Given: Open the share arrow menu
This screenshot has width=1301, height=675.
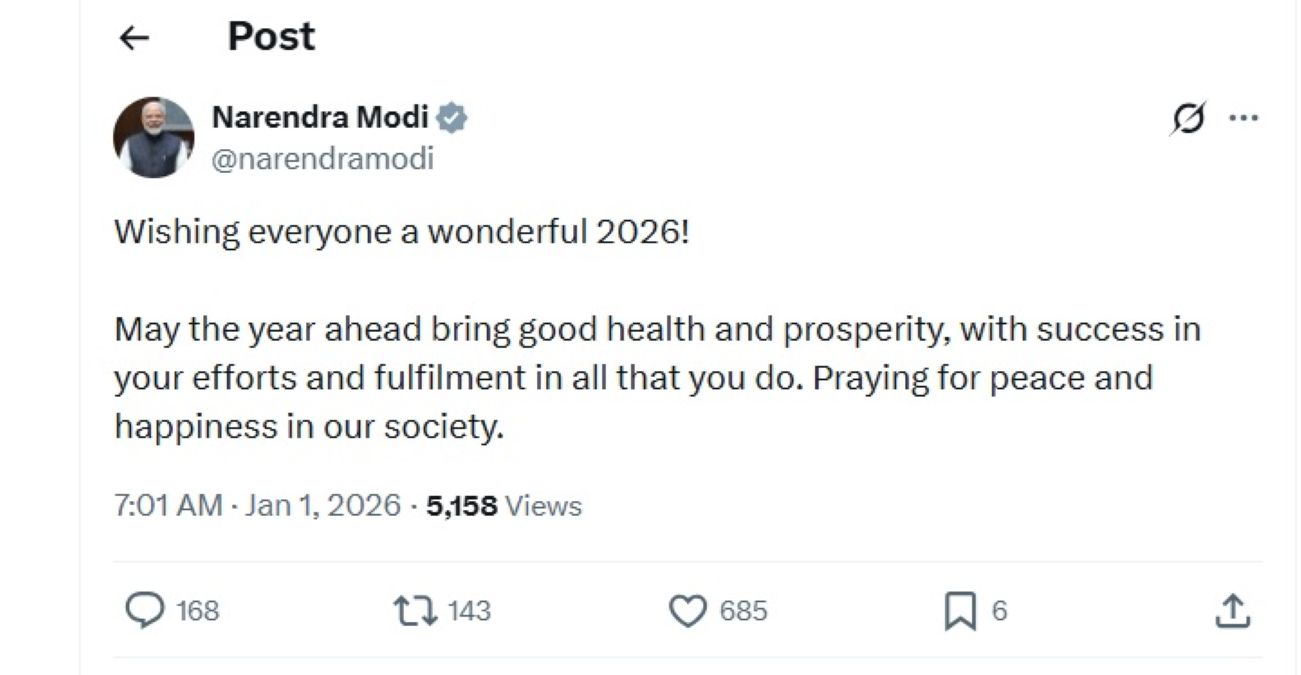Looking at the screenshot, I should click(x=1232, y=610).
